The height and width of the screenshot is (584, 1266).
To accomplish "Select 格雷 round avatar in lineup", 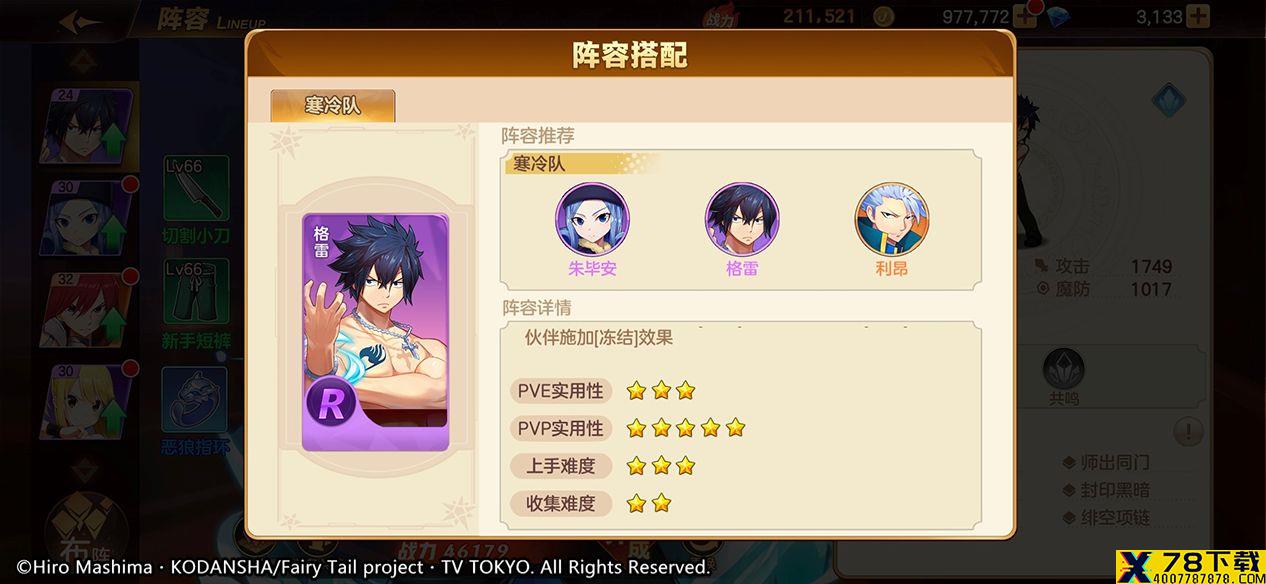I will click(742, 219).
